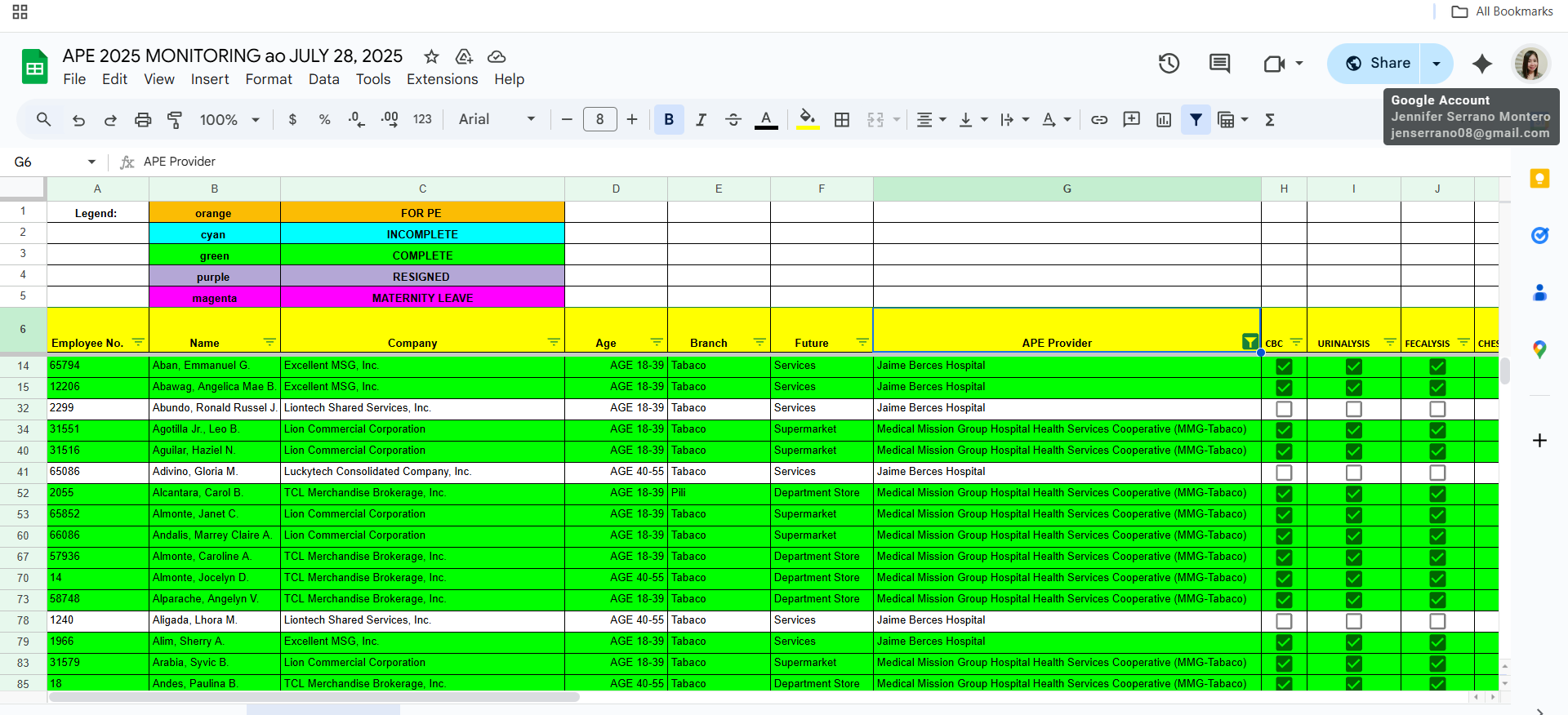The width and height of the screenshot is (1568, 715).
Task: Toggle strikethrough formatting
Action: pyautogui.click(x=733, y=120)
